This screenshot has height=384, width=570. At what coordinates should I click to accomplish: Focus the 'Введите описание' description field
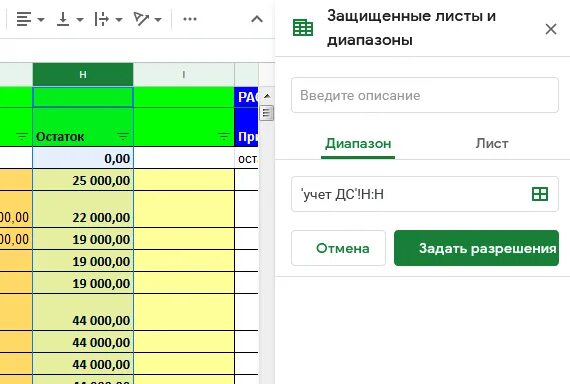[x=425, y=95]
